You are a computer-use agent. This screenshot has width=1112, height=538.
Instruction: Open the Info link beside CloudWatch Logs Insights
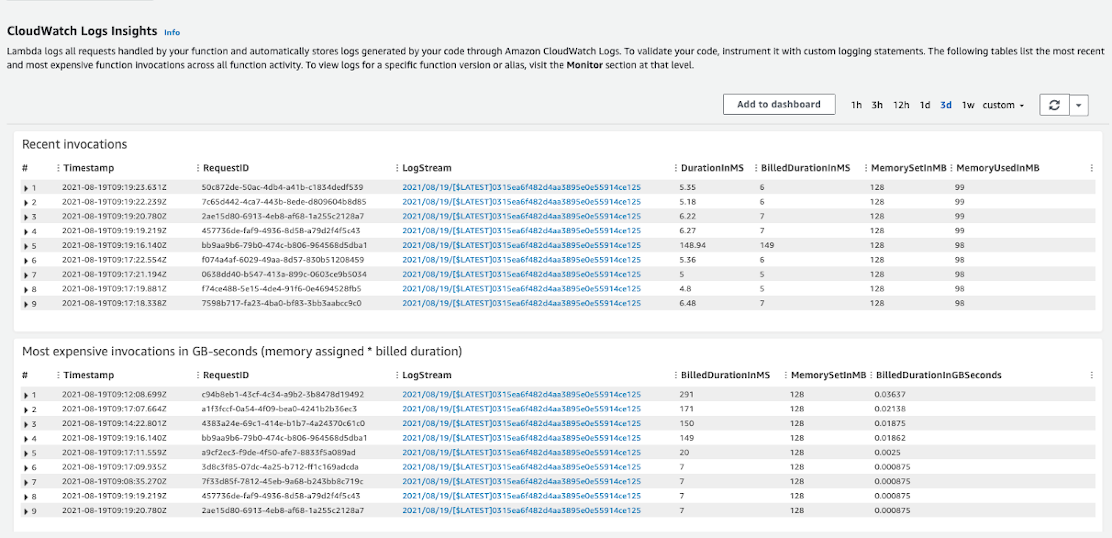[x=172, y=33]
